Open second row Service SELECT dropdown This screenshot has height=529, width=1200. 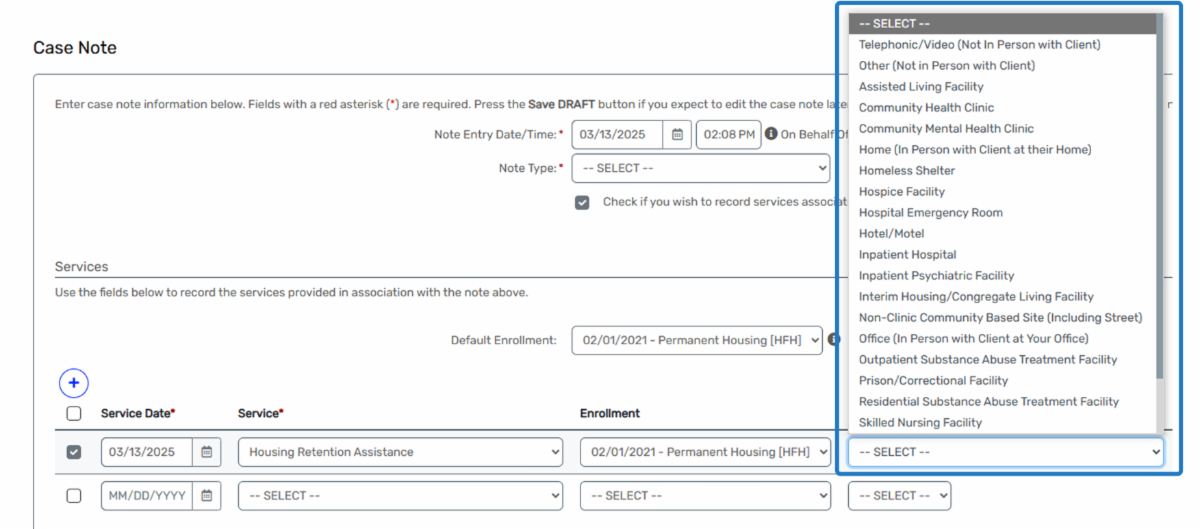pyautogui.click(x=401, y=495)
